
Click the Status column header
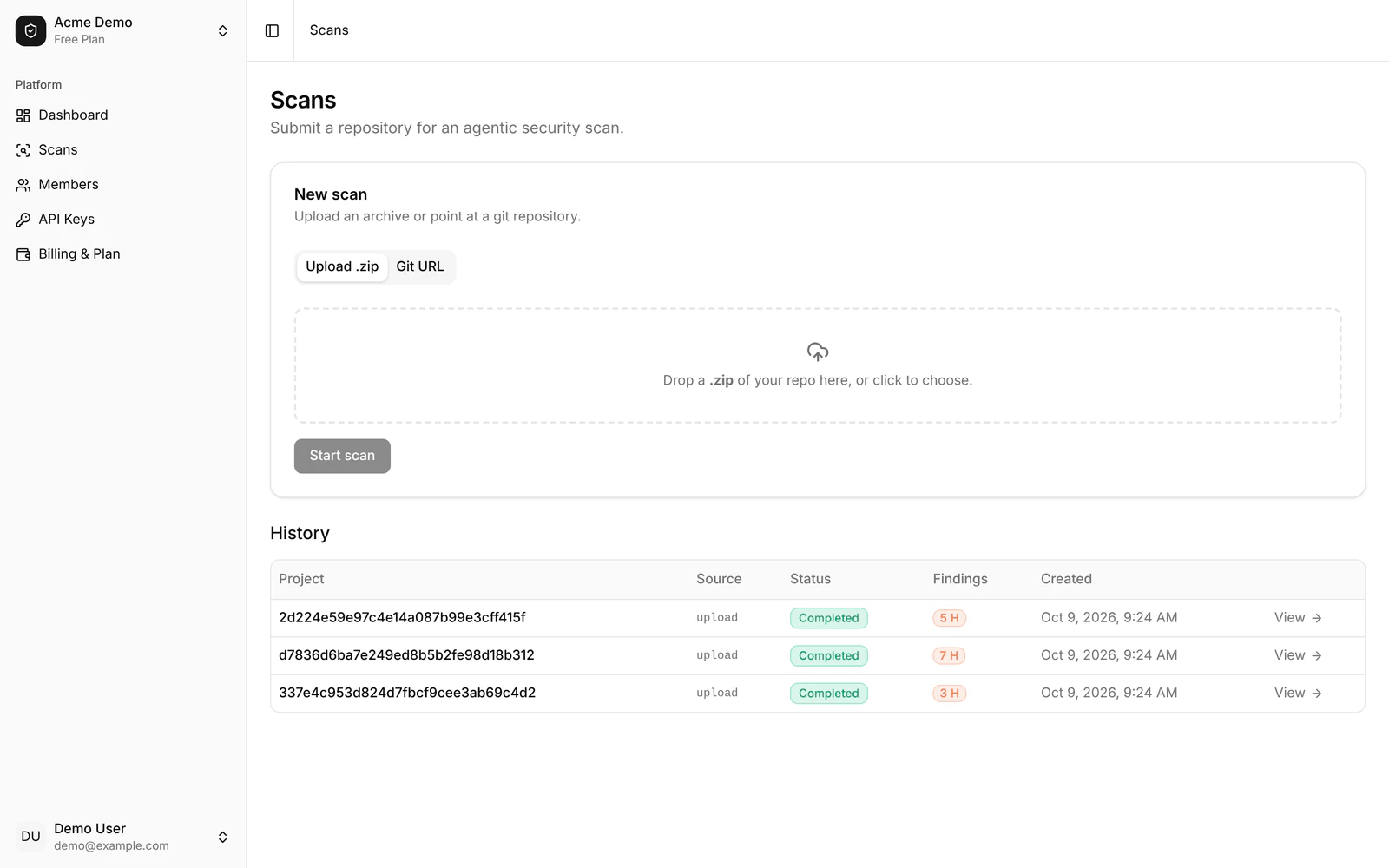coord(810,579)
